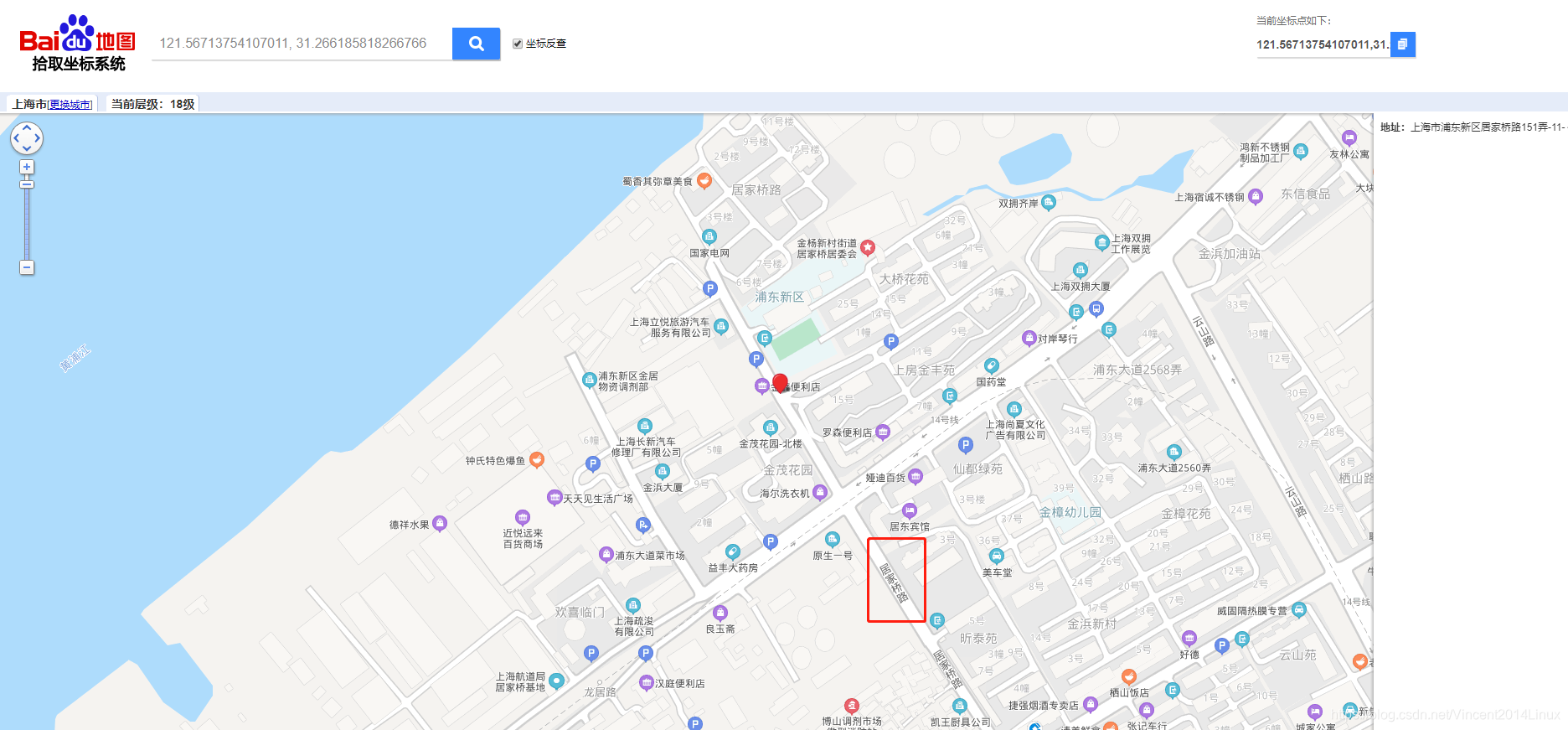Click the 海尔洗衣机 shop icon
This screenshot has width=1568, height=730.
820,492
